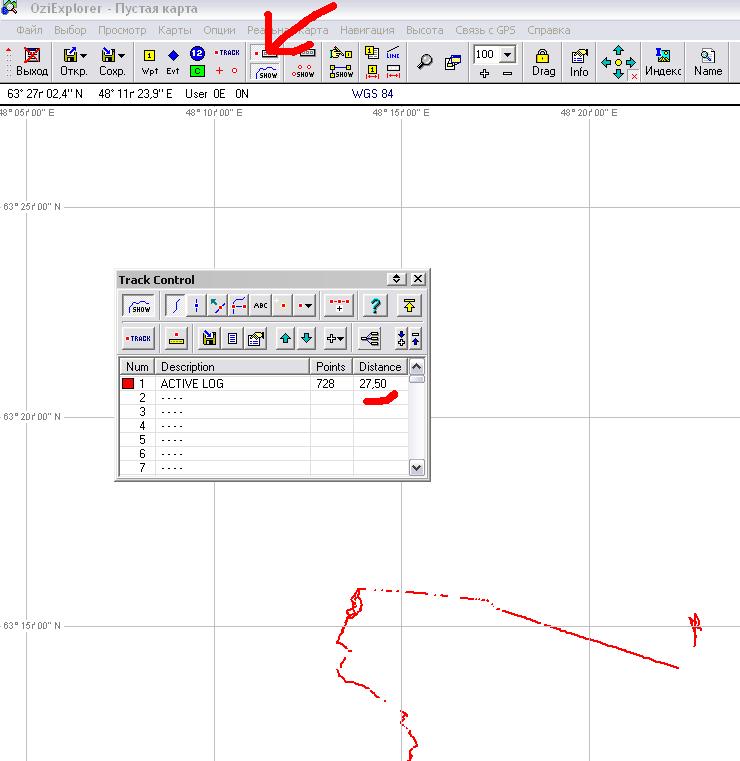Open the zoom percentage combo box
The height and width of the screenshot is (761, 740).
pyautogui.click(x=507, y=54)
